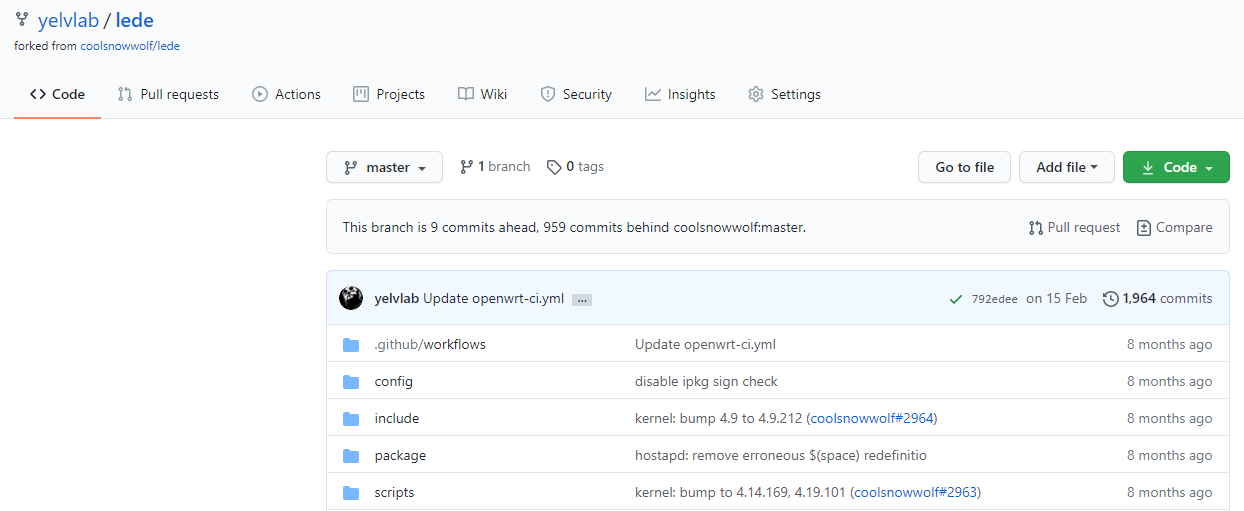Click the Compare link
Screen dimensions: 1244x511
(x=1174, y=227)
